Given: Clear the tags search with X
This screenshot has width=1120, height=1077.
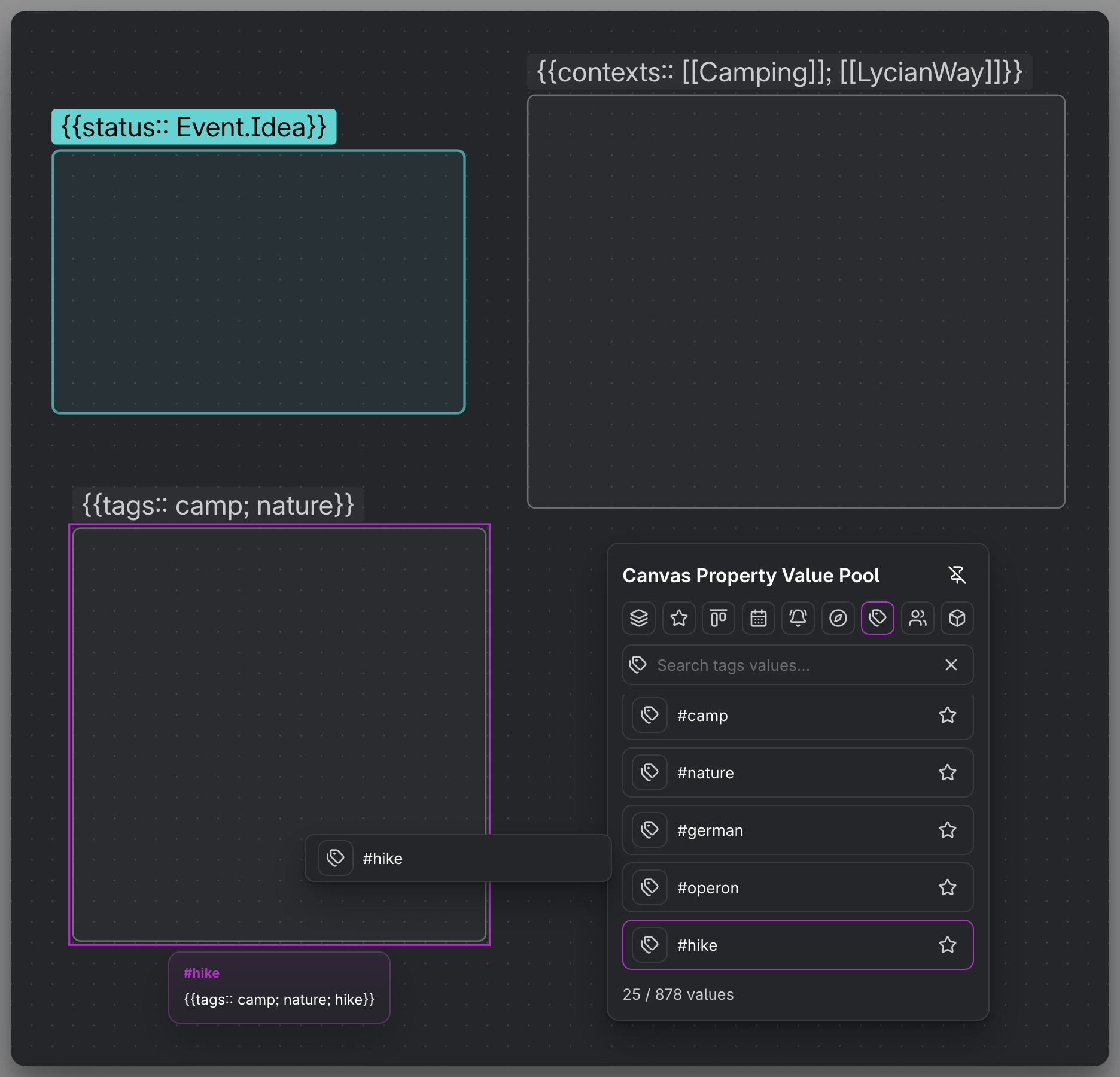Looking at the screenshot, I should (x=951, y=665).
